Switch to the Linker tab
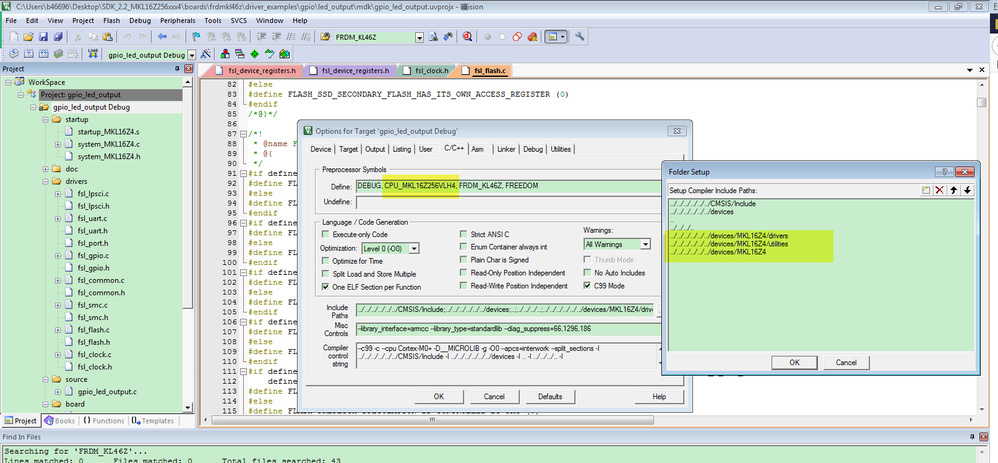The image size is (998, 463). [505, 149]
